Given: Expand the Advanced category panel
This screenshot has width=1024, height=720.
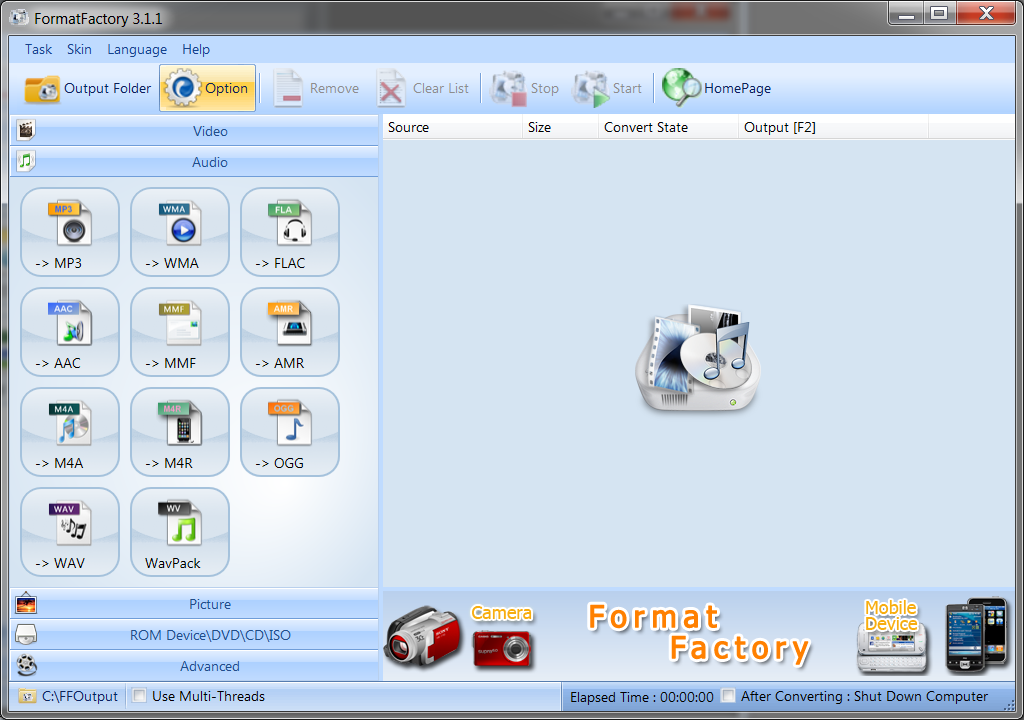Looking at the screenshot, I should (x=210, y=666).
